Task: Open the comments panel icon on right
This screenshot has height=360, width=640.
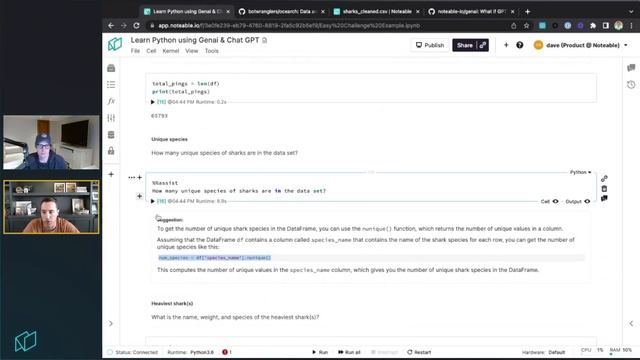Action: (631, 68)
